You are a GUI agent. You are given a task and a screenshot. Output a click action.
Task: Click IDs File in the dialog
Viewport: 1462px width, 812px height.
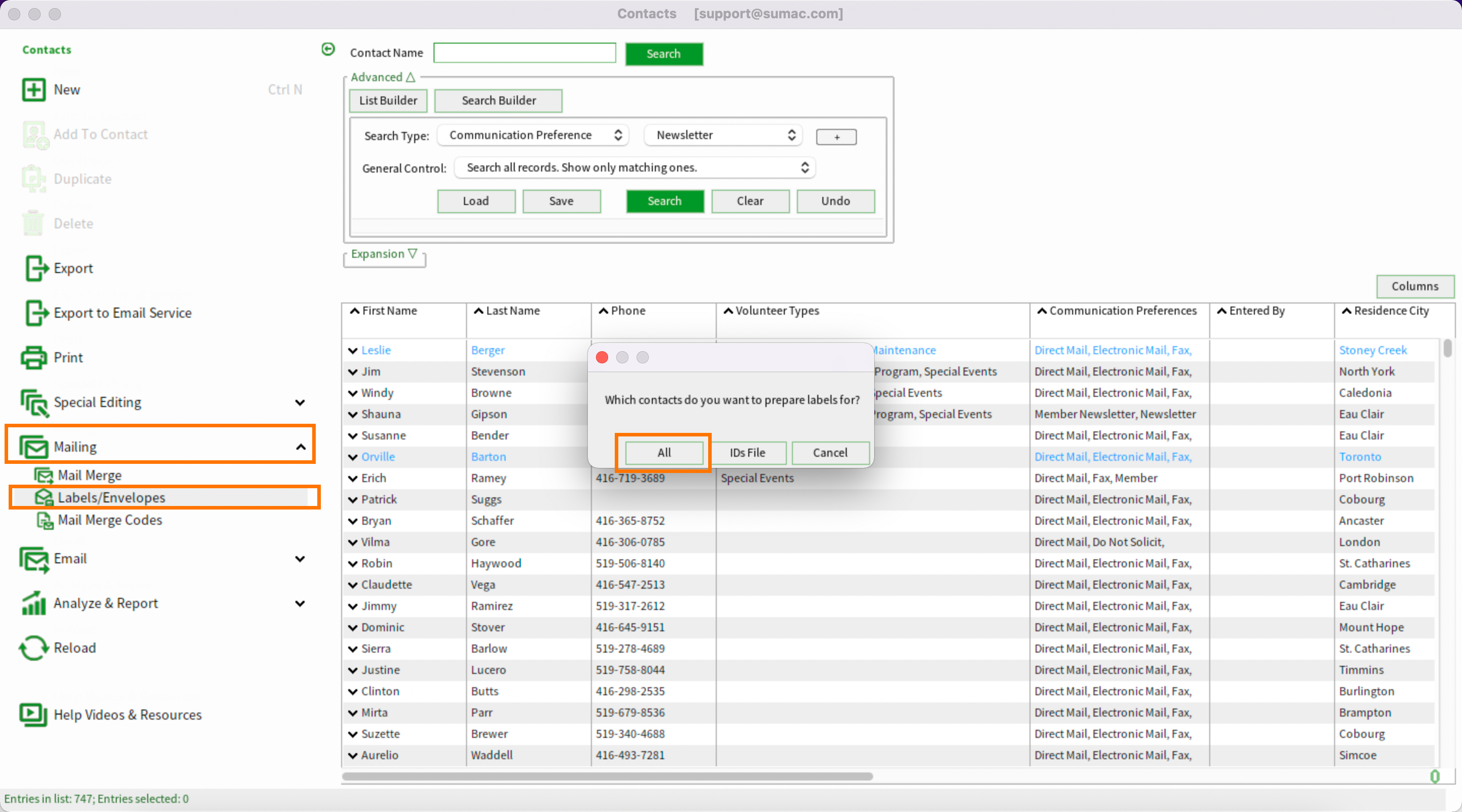coord(747,452)
